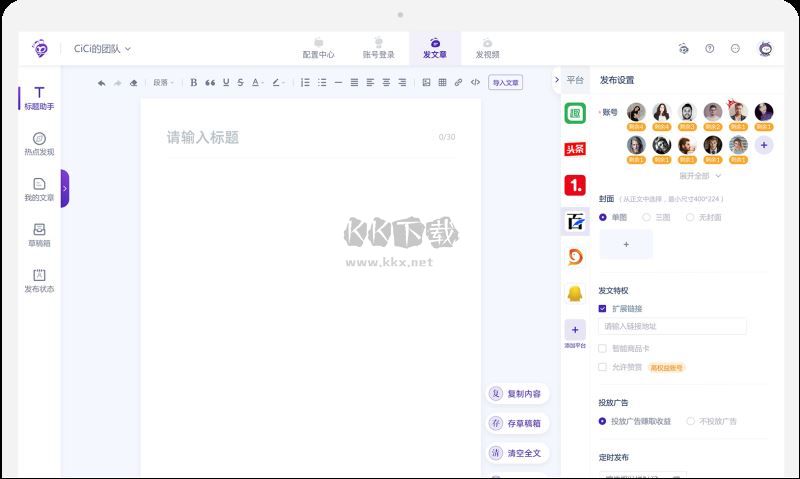Insert a block quote
Image resolution: width=800 pixels, height=479 pixels.
point(210,82)
